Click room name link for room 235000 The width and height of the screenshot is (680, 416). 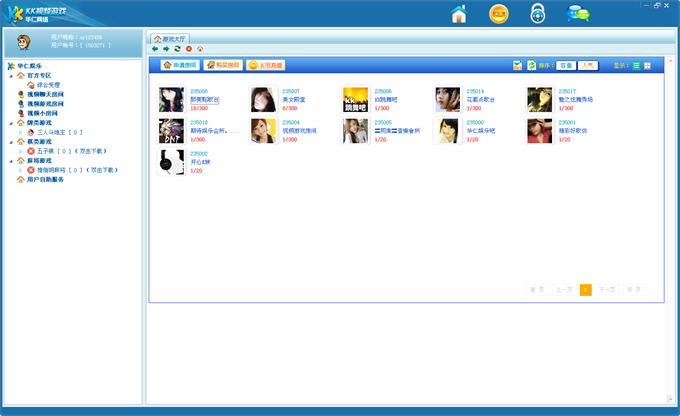(x=481, y=131)
